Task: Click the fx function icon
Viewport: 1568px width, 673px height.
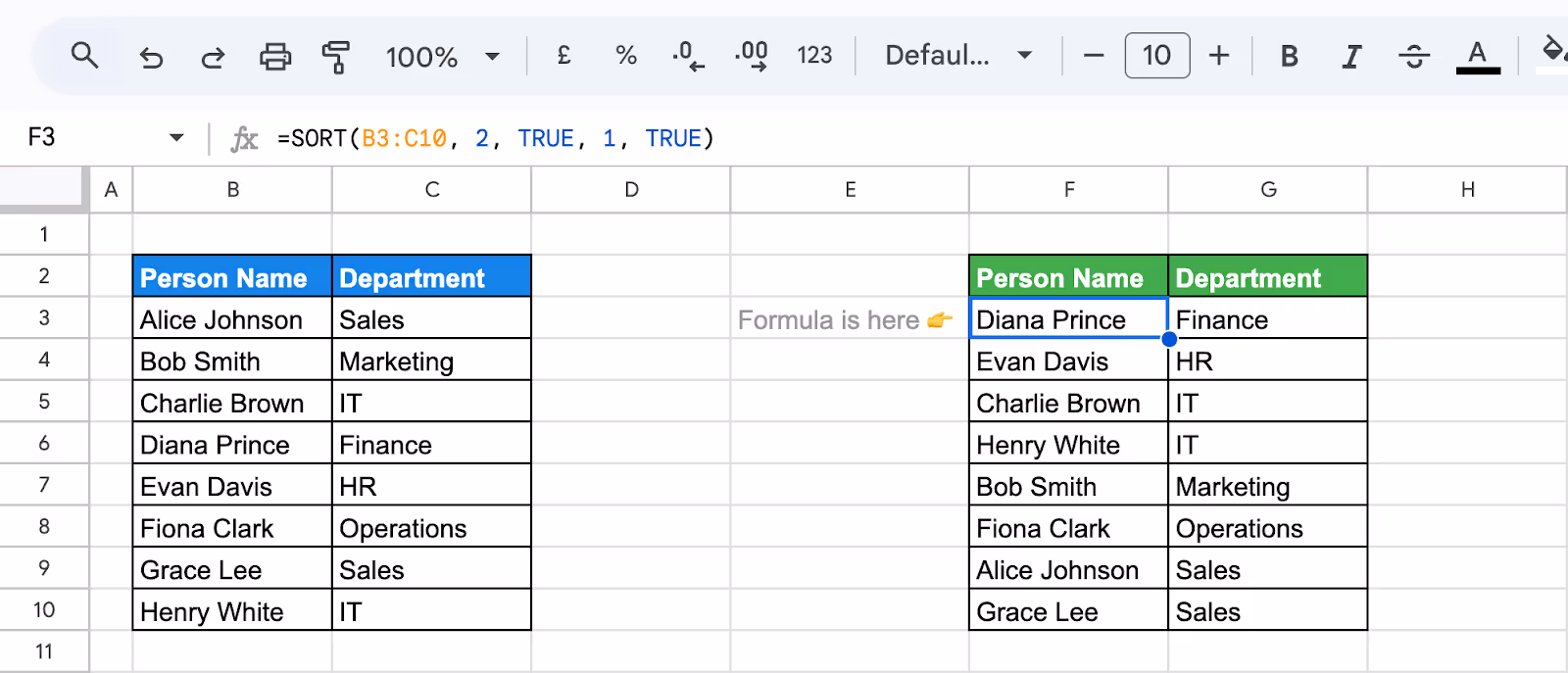Action: pos(244,139)
